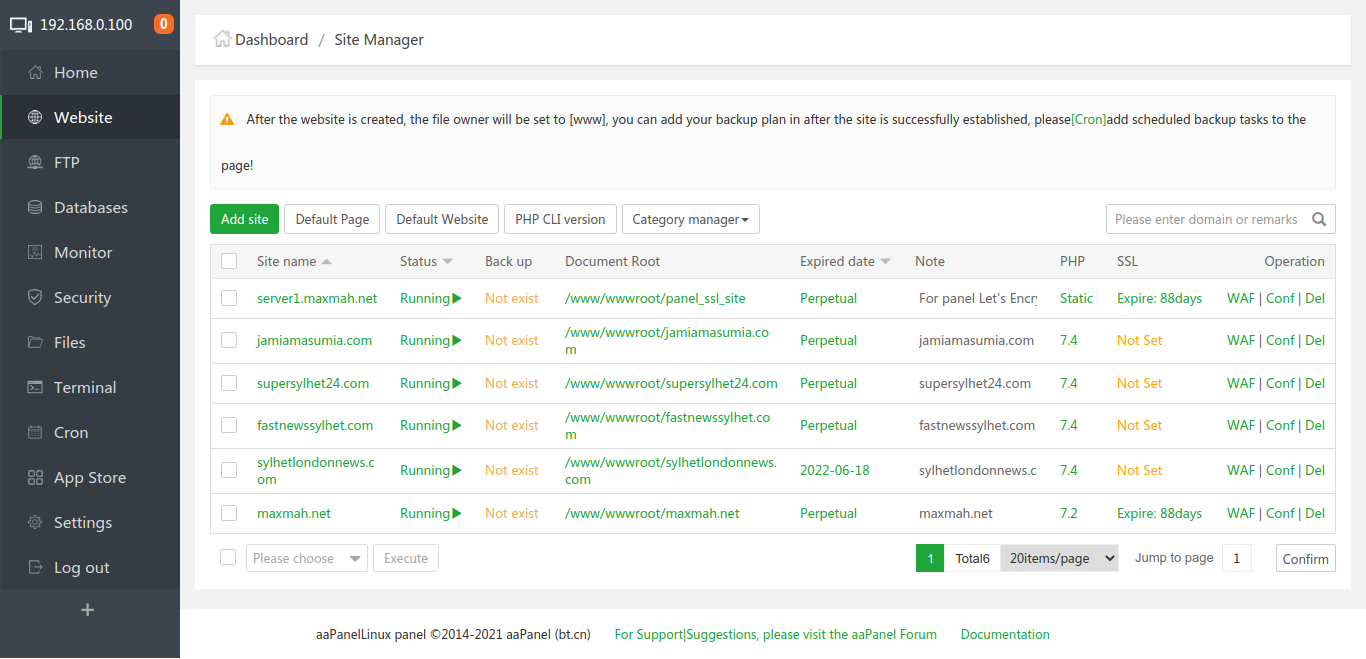Click the search magnifier icon
The image size is (1366, 659).
click(1320, 220)
